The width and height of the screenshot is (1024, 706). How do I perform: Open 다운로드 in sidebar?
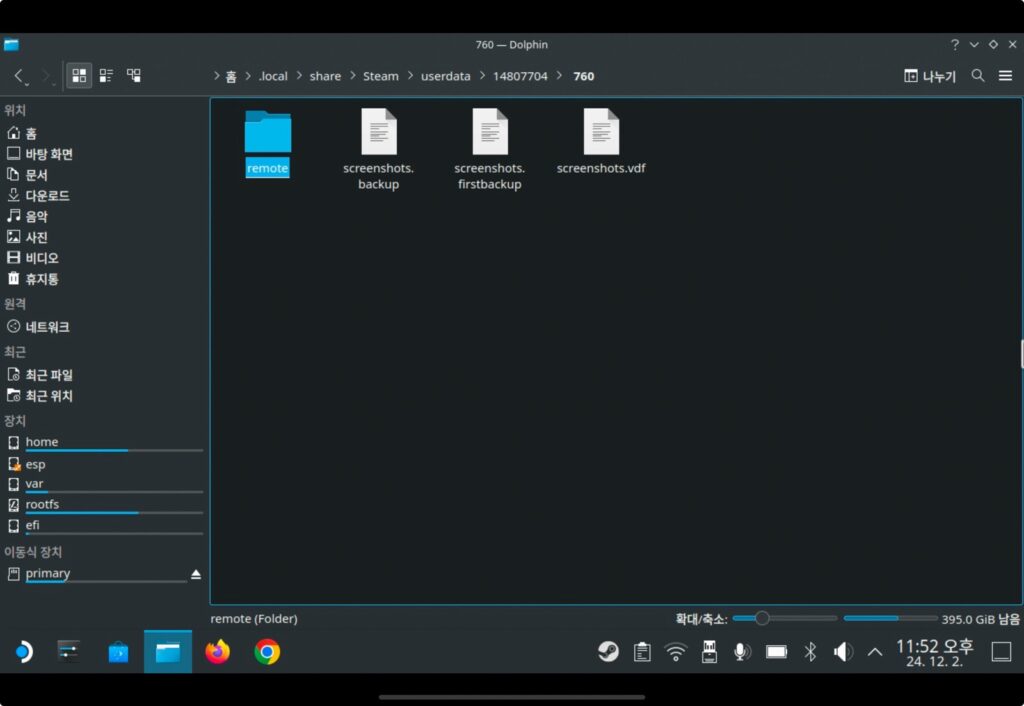coord(104,195)
